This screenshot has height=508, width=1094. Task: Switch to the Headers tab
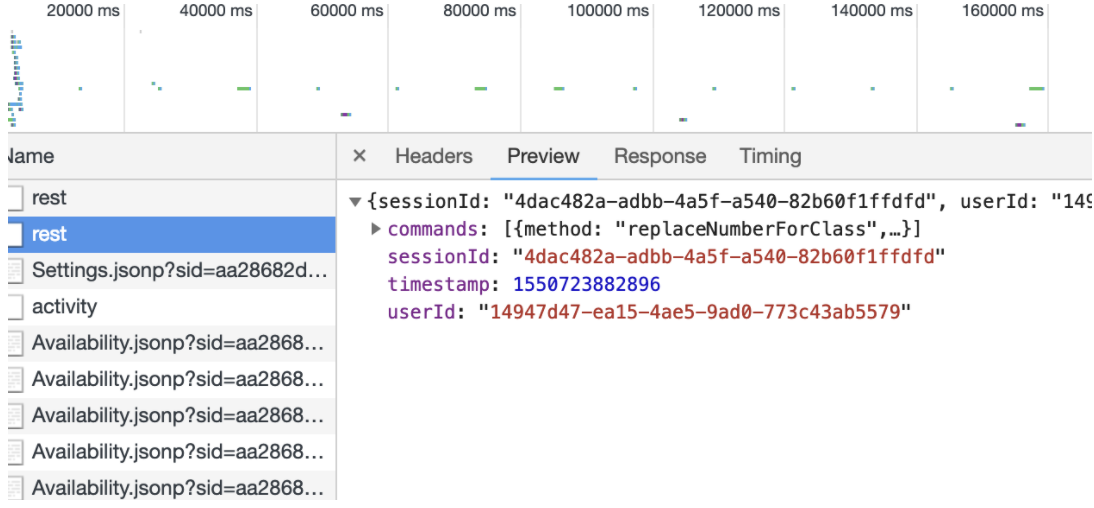point(434,156)
